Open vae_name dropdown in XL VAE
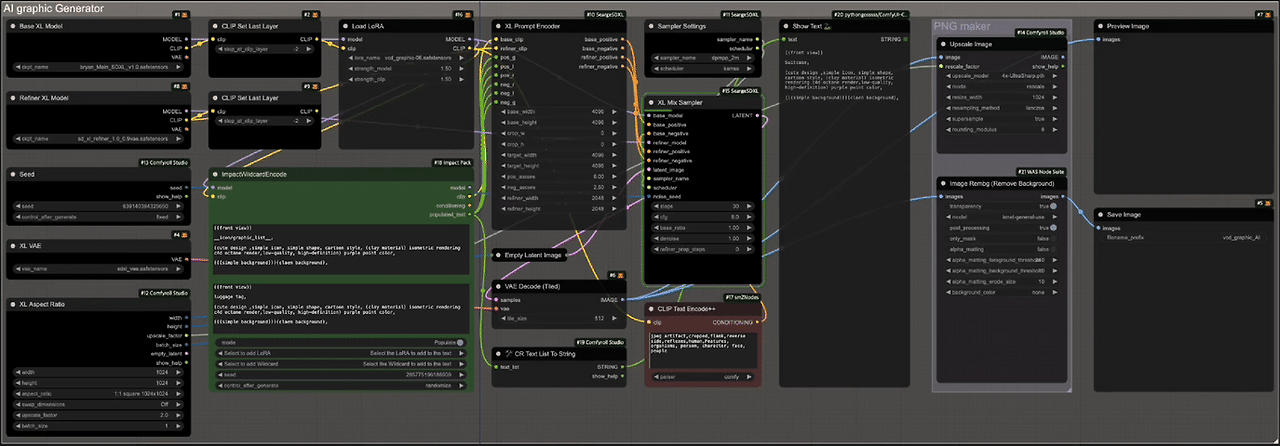The height and width of the screenshot is (446, 1280). 97,269
